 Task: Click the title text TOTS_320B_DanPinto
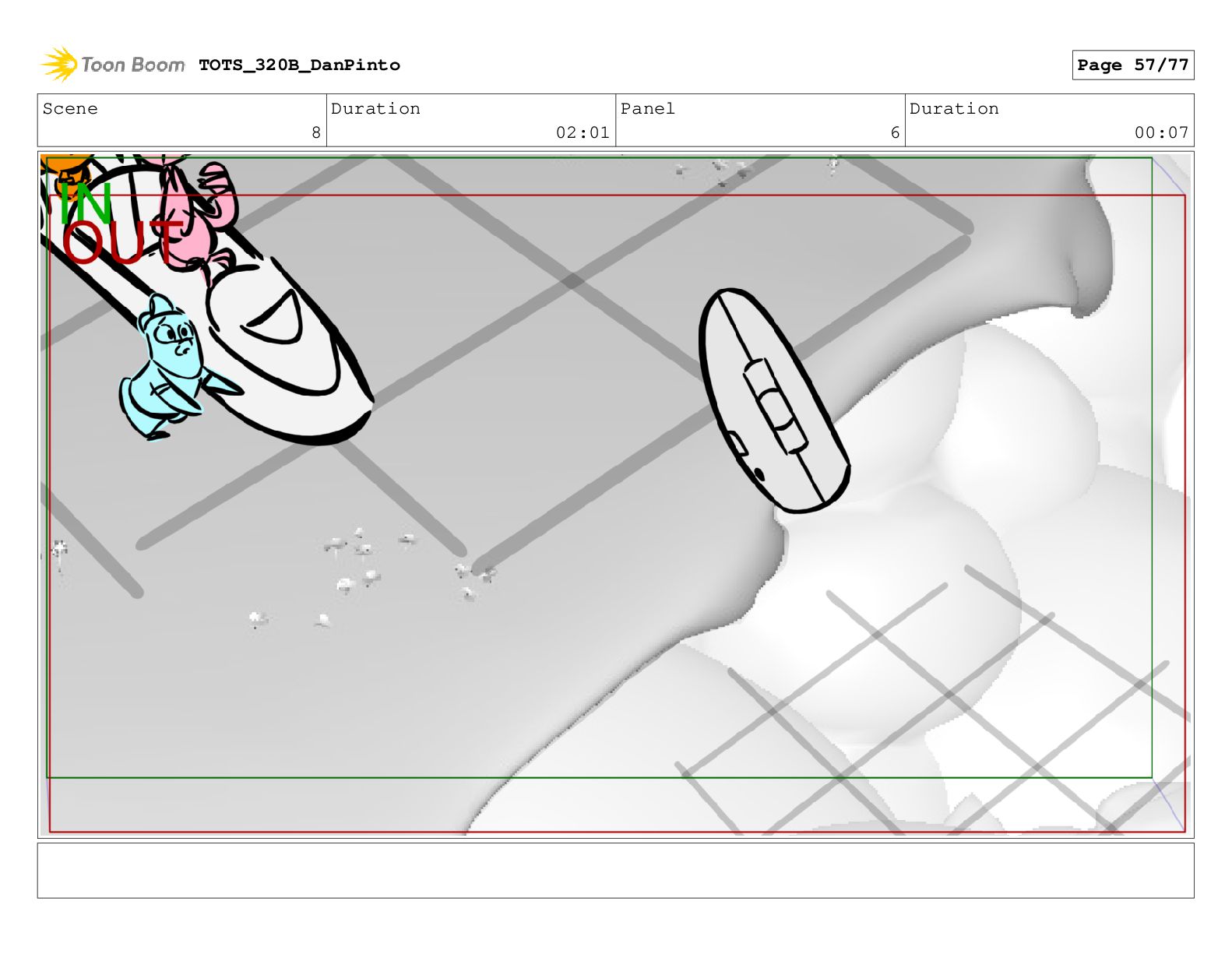300,65
